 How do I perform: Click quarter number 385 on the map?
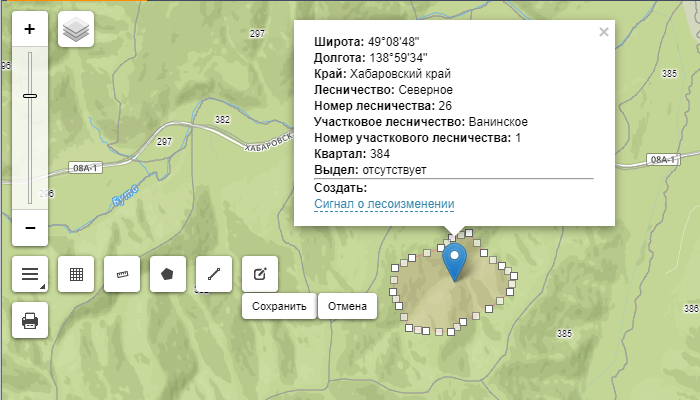click(x=564, y=333)
